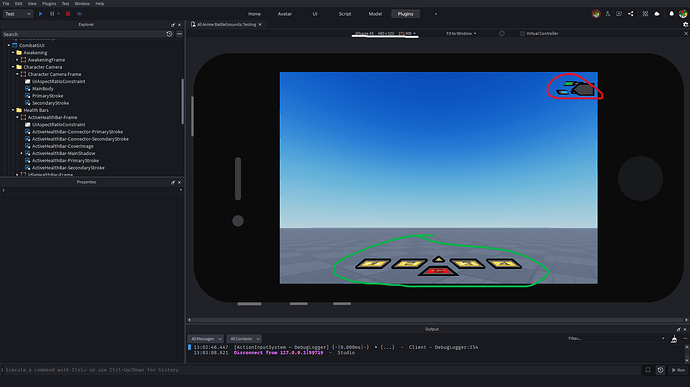Expand the ActiveHealthBar-MainShadow node

(x=22, y=153)
